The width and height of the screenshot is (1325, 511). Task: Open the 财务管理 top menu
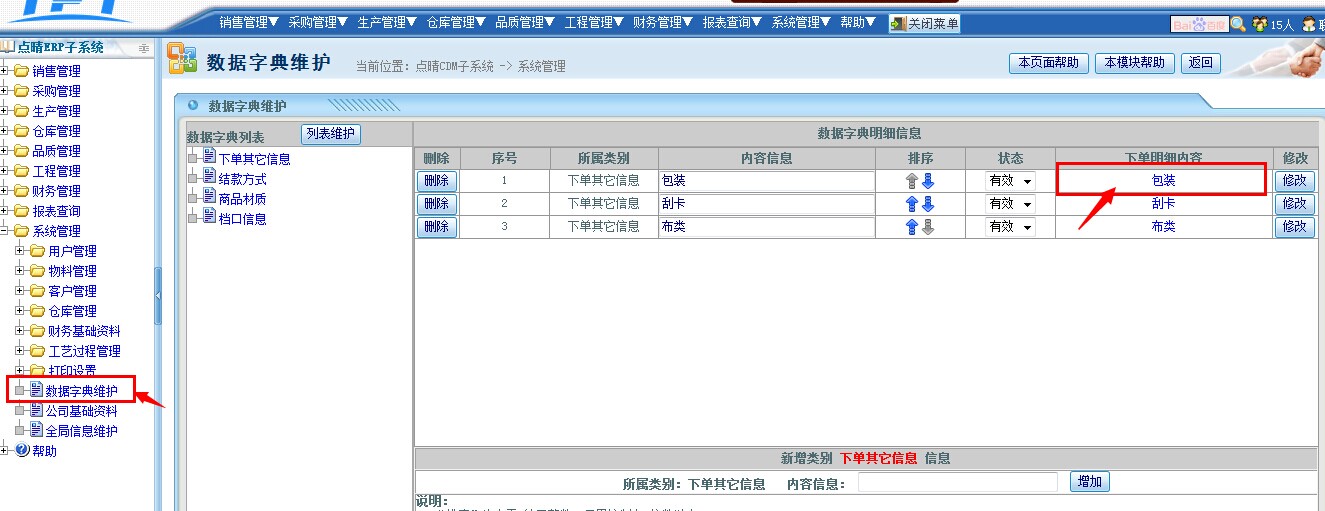coord(662,22)
